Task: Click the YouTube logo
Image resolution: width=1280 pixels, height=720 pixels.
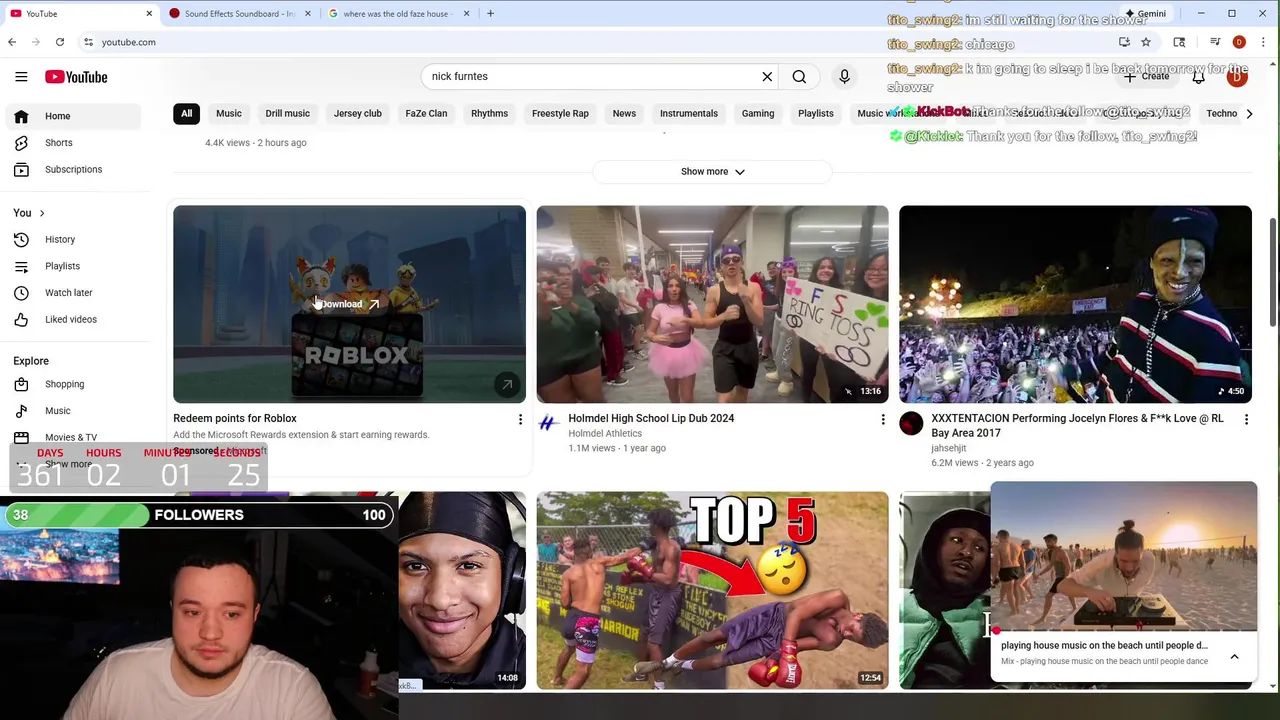Action: 76,77
